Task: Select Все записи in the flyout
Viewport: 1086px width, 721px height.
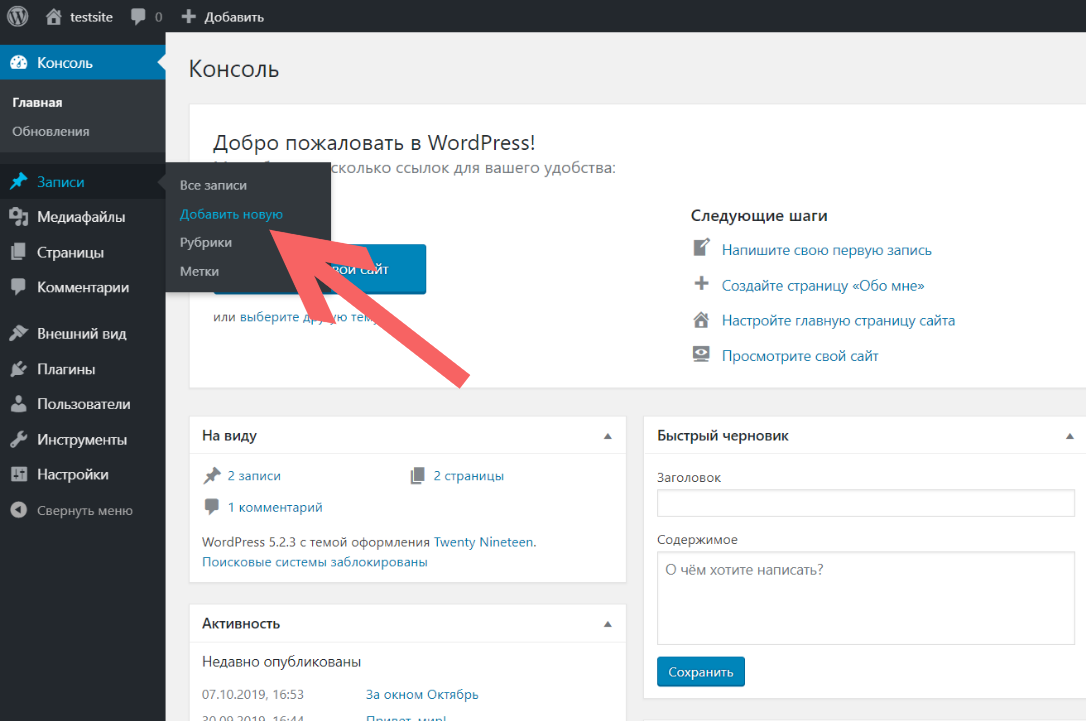Action: (213, 186)
